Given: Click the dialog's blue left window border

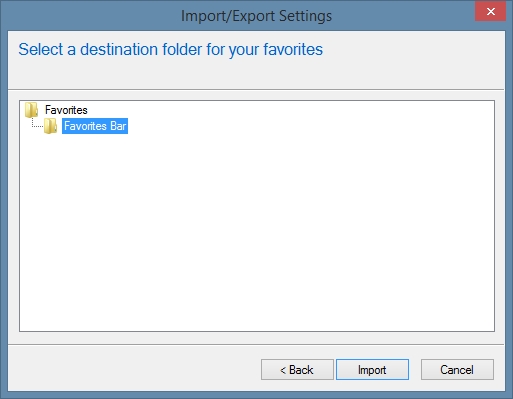Looking at the screenshot, I should [4, 213].
